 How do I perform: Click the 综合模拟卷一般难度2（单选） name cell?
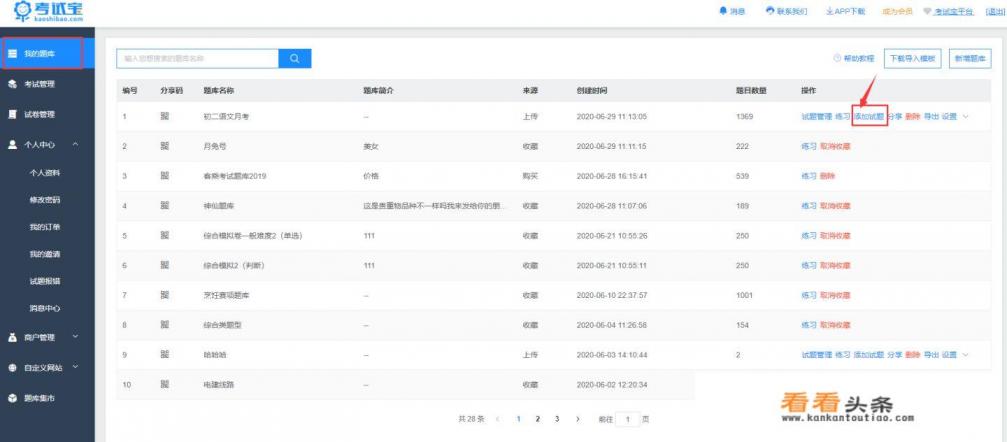(x=252, y=236)
